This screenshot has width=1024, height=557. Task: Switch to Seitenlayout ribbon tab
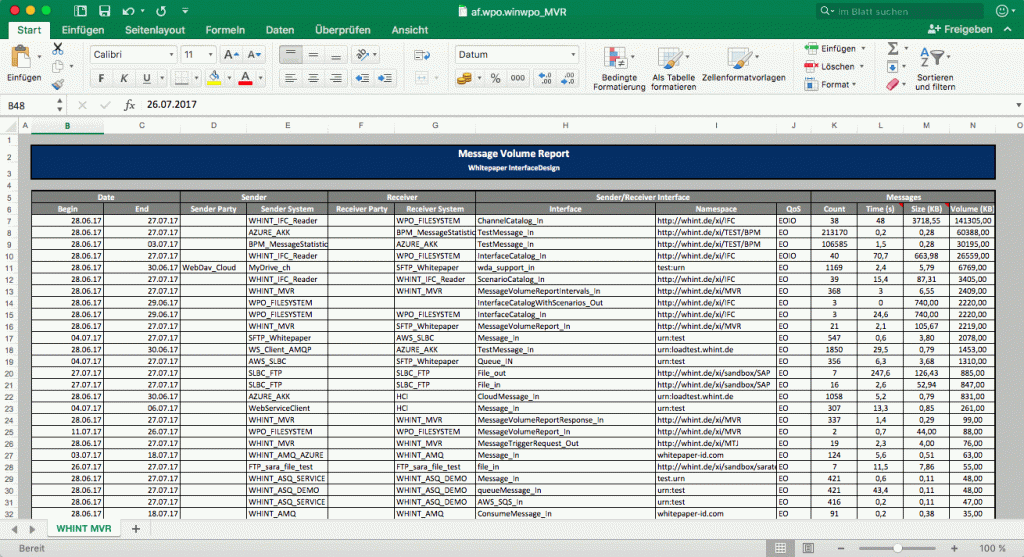[x=155, y=30]
